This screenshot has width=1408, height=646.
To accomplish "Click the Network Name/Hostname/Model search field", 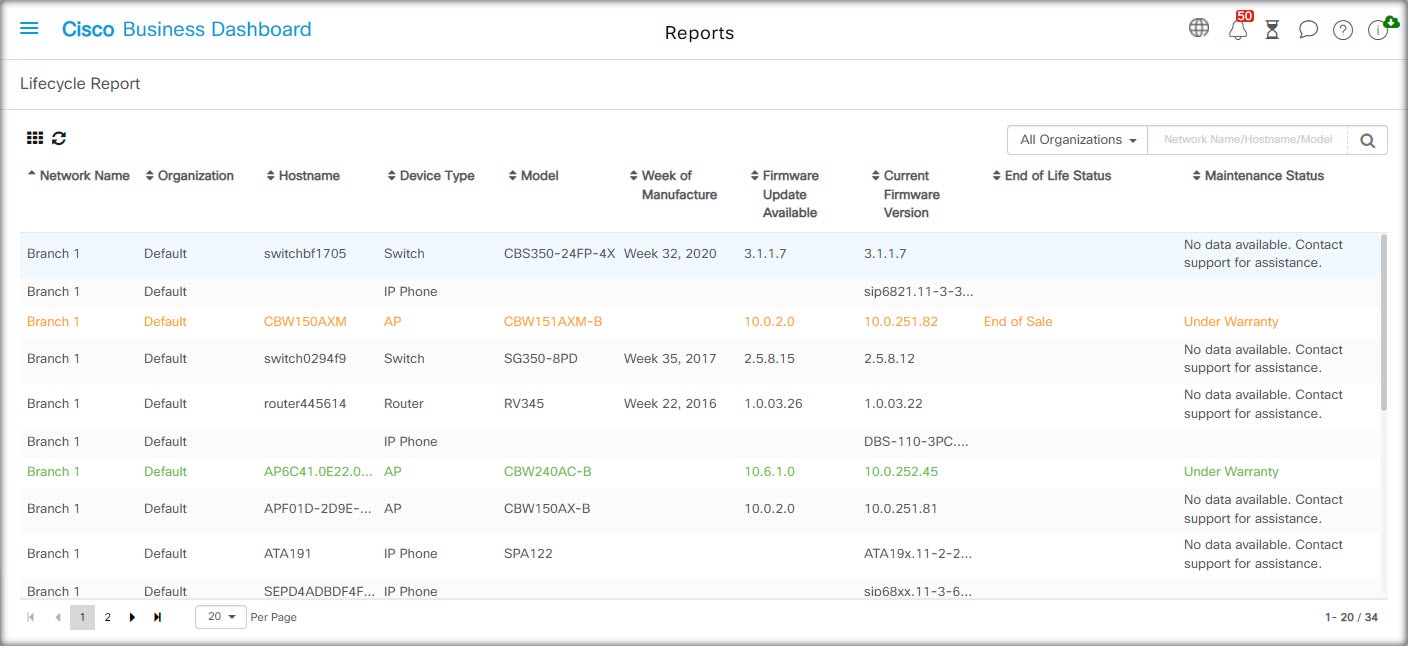I will (x=1248, y=141).
